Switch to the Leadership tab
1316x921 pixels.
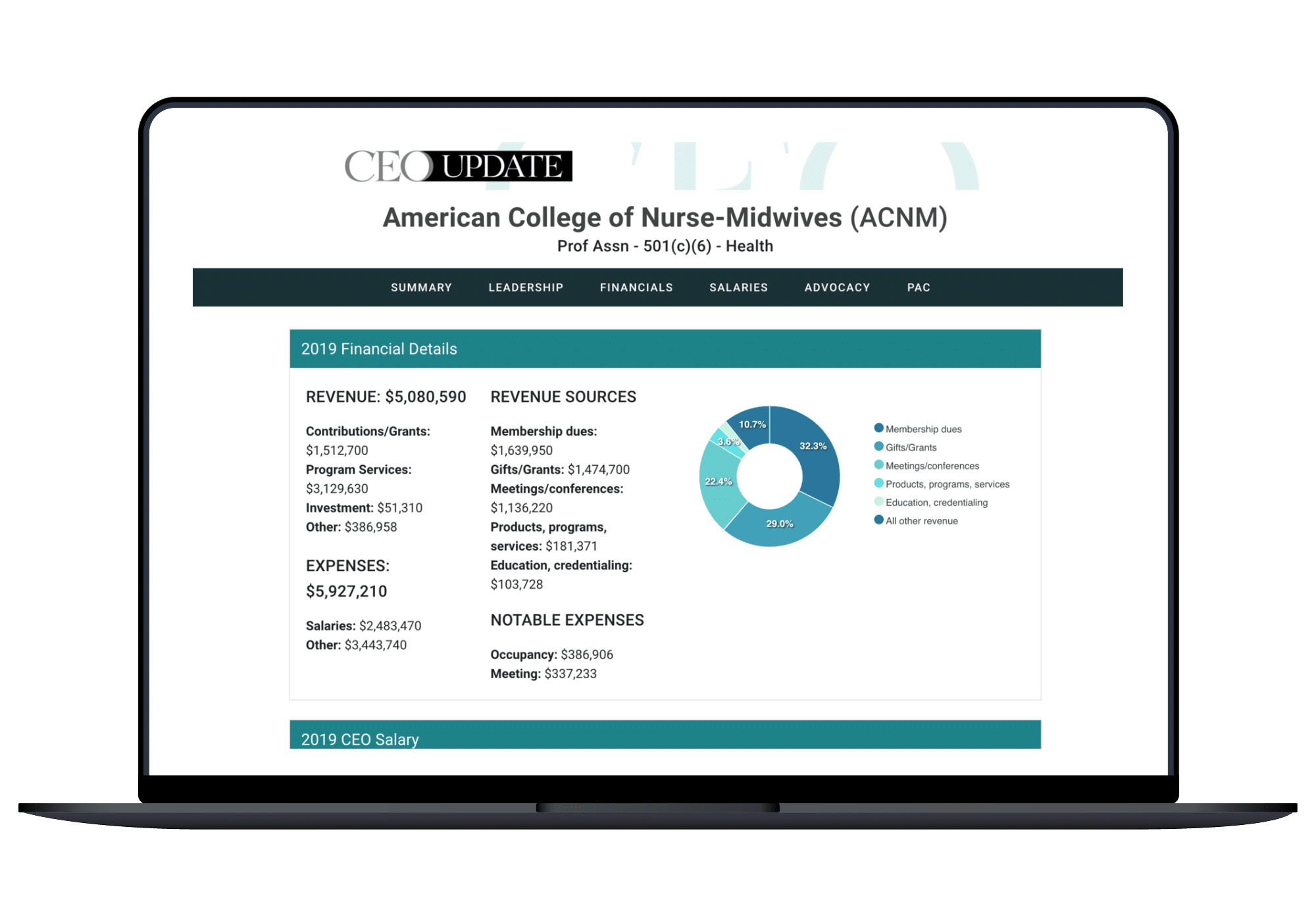[526, 287]
